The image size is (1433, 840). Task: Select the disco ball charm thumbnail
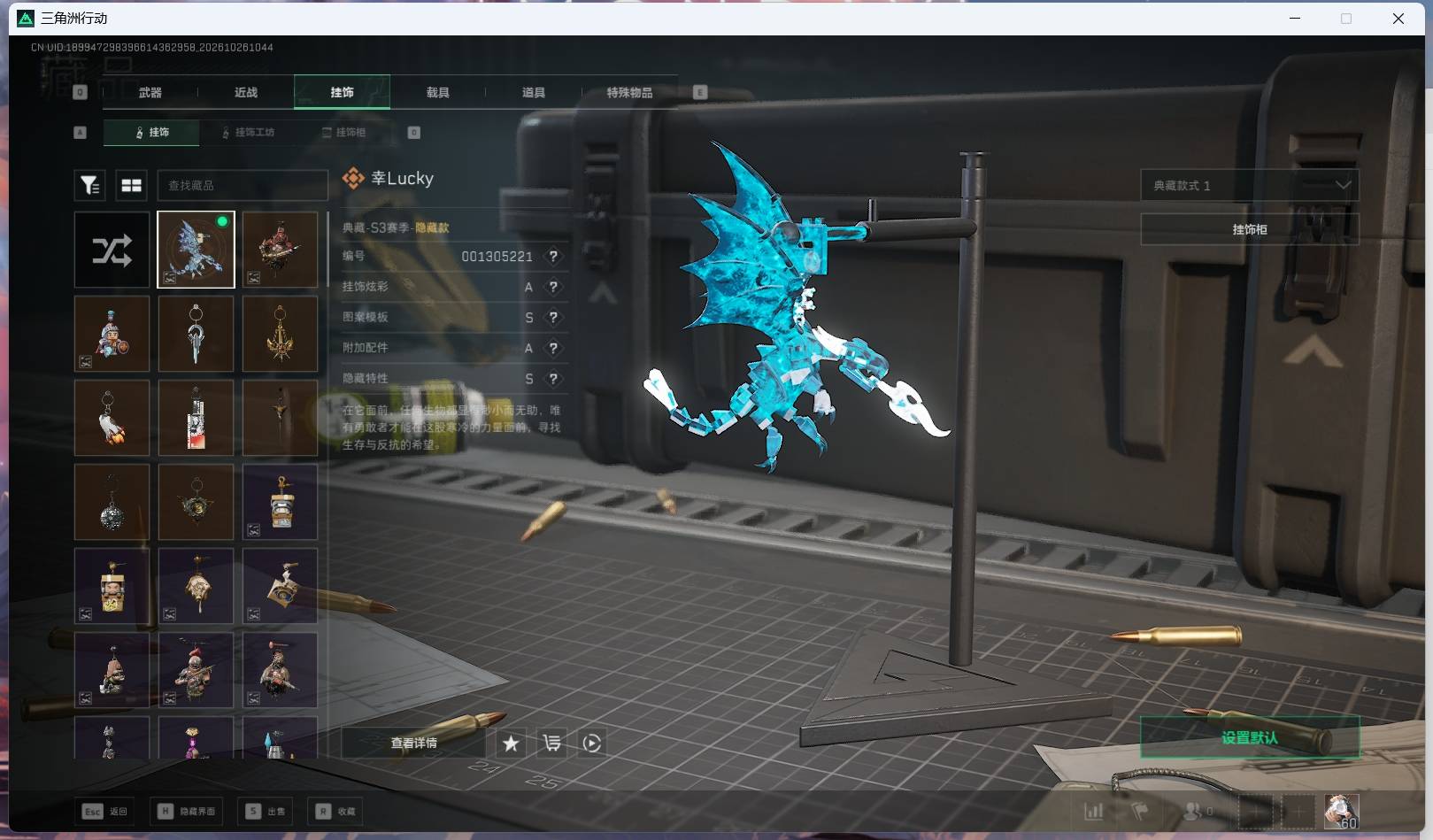tap(112, 502)
